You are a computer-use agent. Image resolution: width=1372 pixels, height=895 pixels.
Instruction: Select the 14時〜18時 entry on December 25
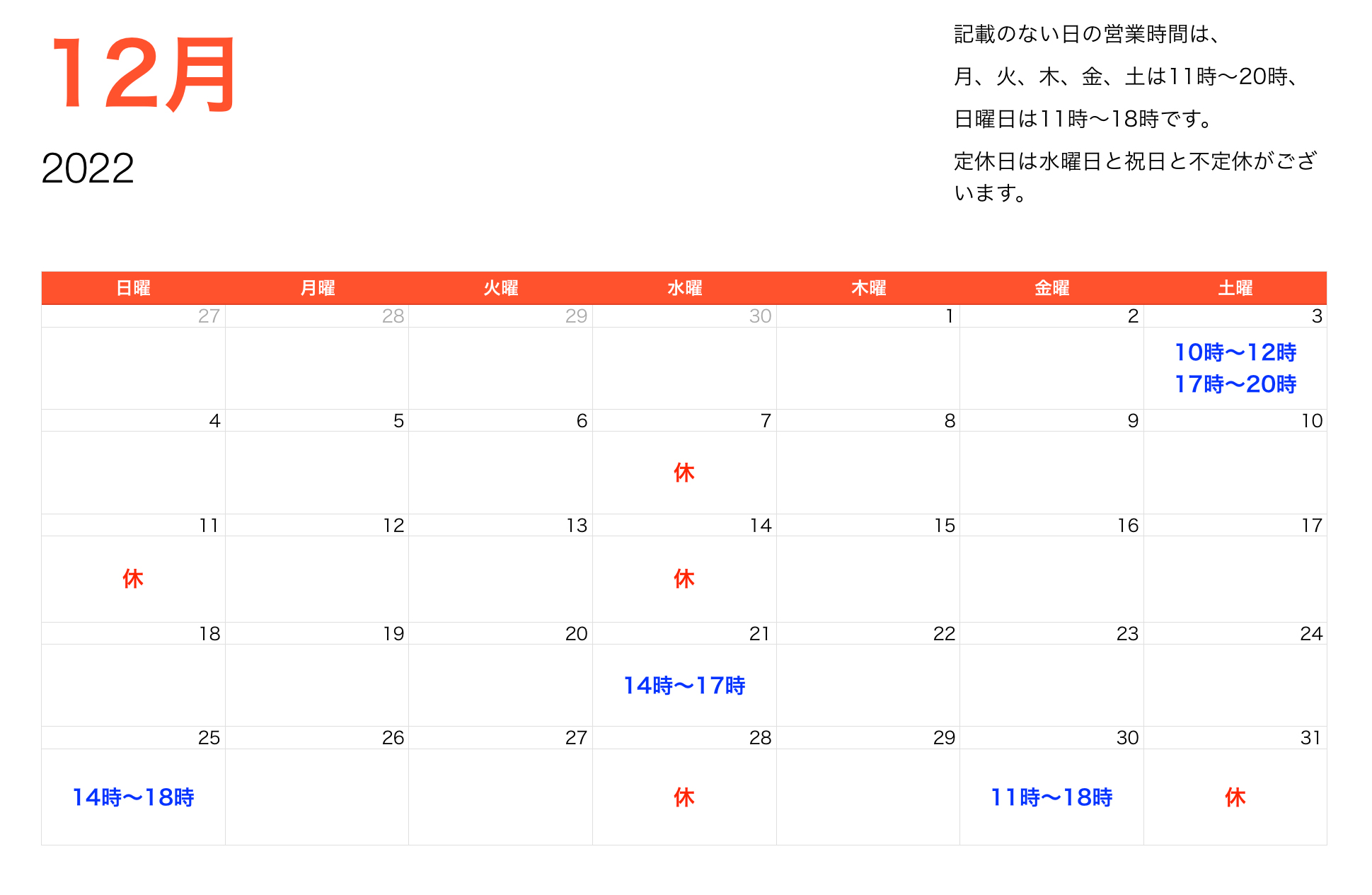[133, 797]
